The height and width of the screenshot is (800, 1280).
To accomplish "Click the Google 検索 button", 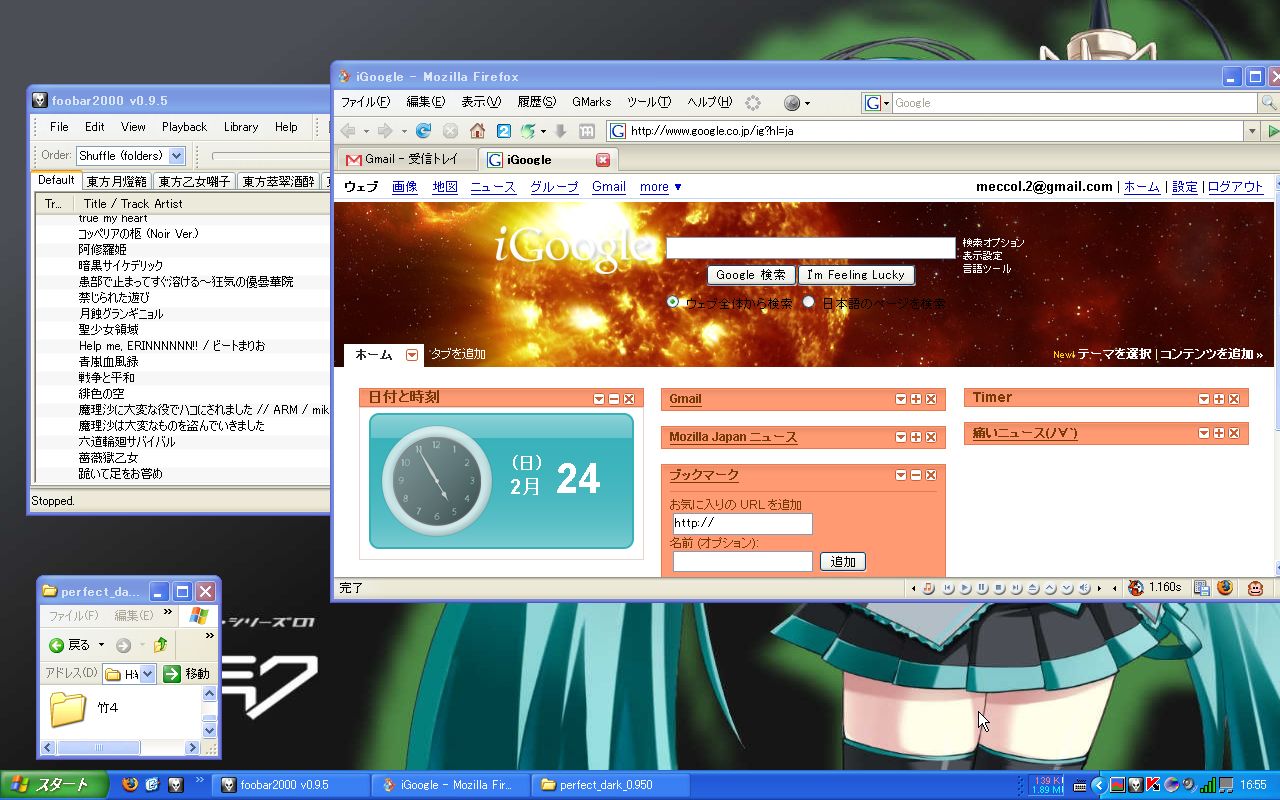I will pos(751,275).
